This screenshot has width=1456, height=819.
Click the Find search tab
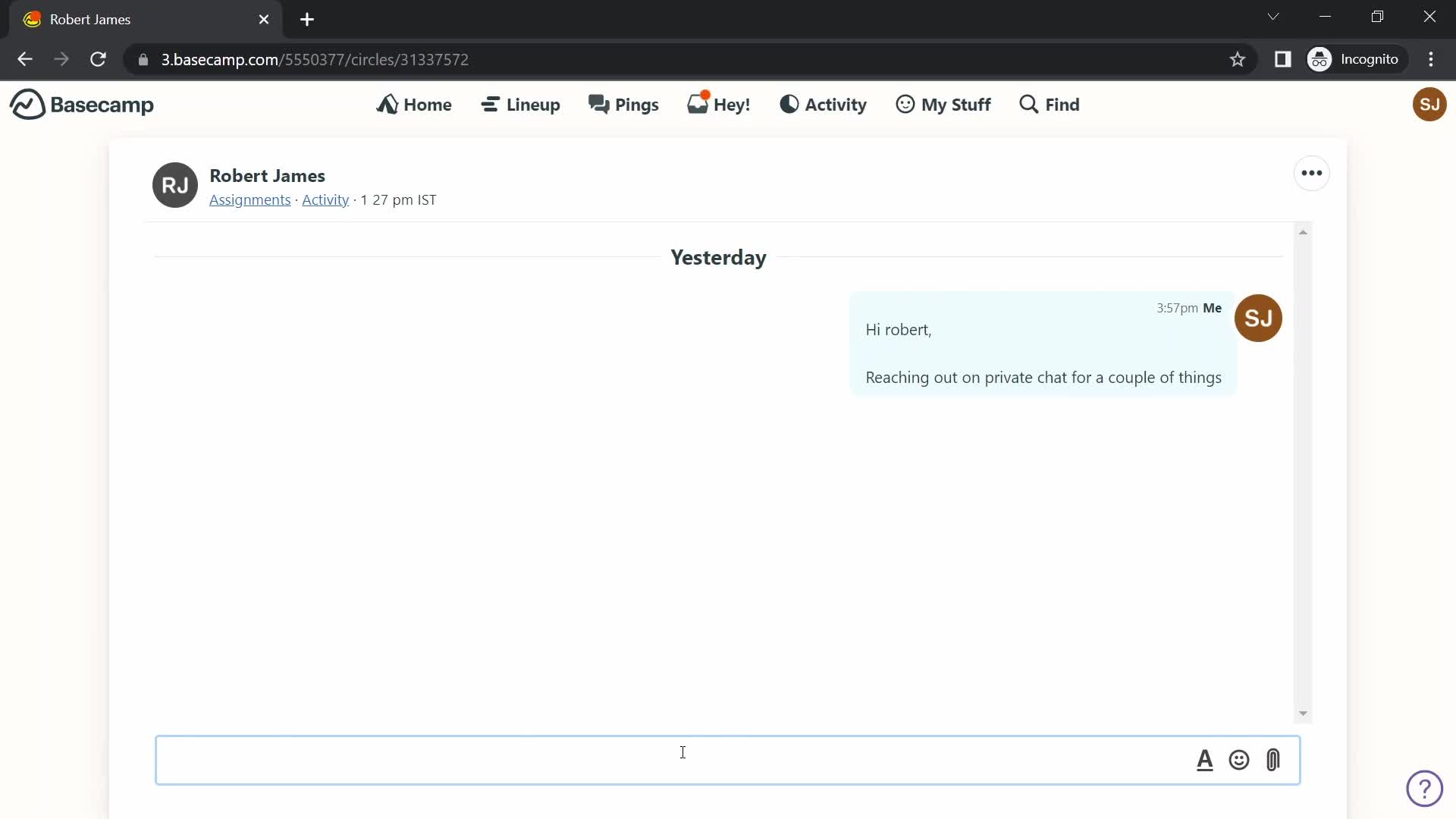pyautogui.click(x=1049, y=103)
